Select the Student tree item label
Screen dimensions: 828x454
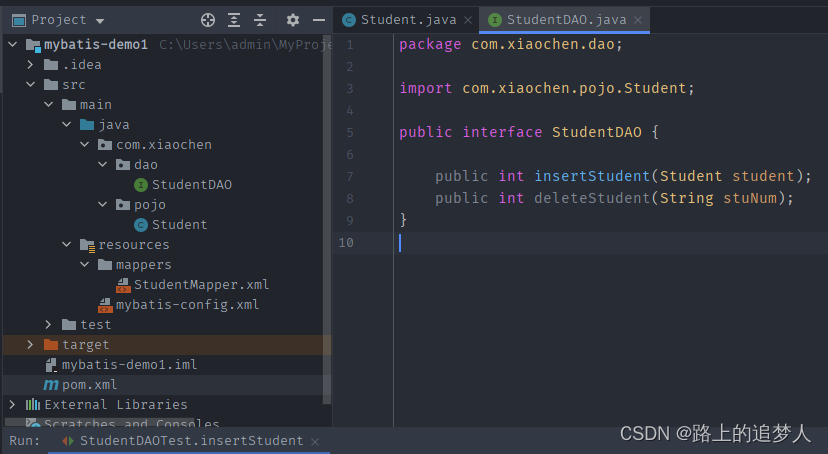tap(180, 225)
